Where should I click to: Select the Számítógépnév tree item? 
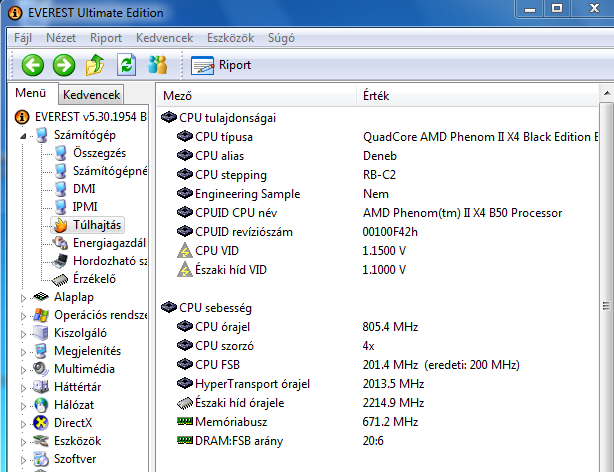click(x=110, y=171)
